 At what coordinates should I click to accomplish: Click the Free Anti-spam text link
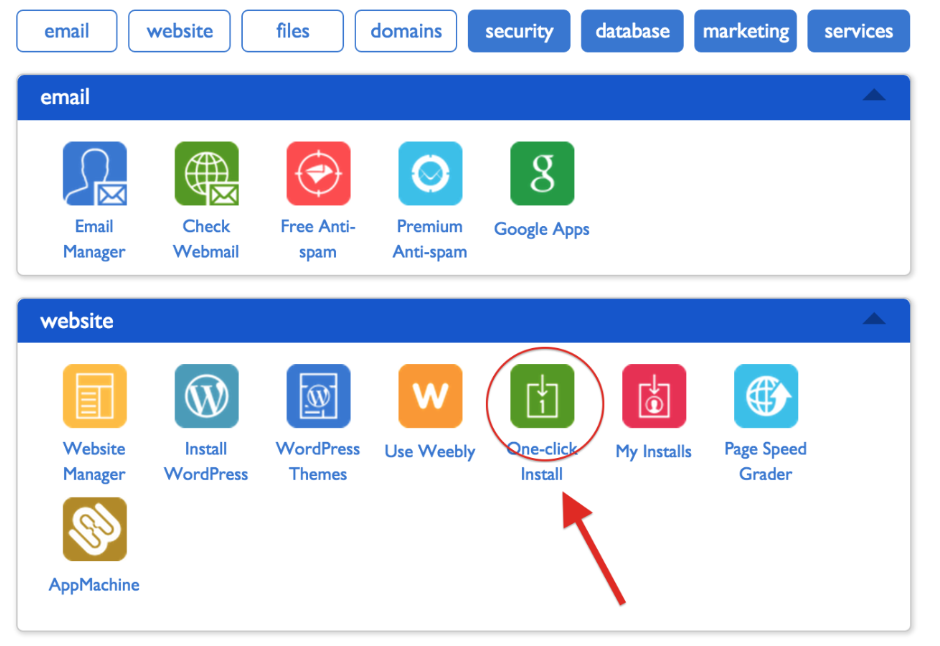click(x=318, y=239)
